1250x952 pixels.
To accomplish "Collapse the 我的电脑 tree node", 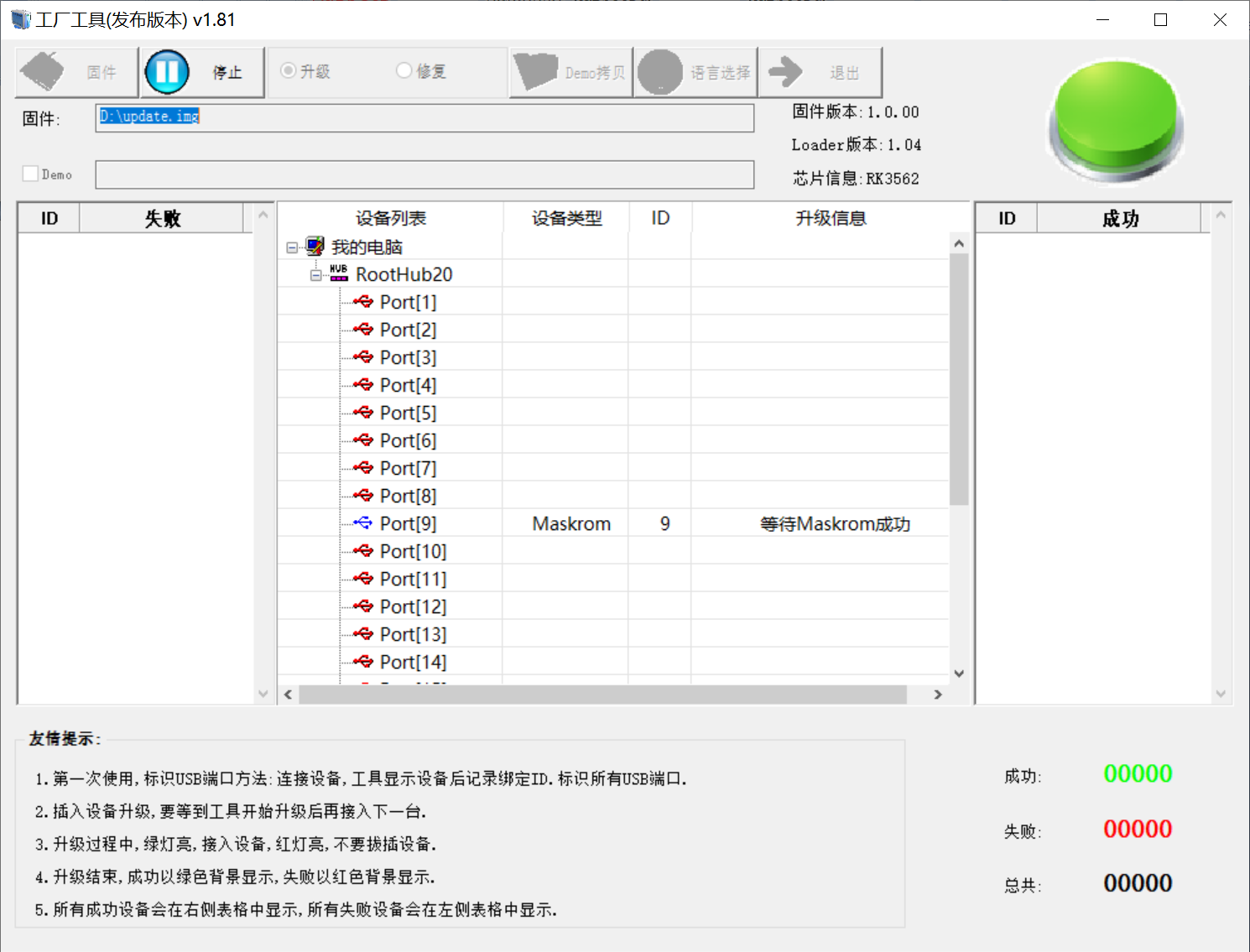I will click(x=292, y=247).
